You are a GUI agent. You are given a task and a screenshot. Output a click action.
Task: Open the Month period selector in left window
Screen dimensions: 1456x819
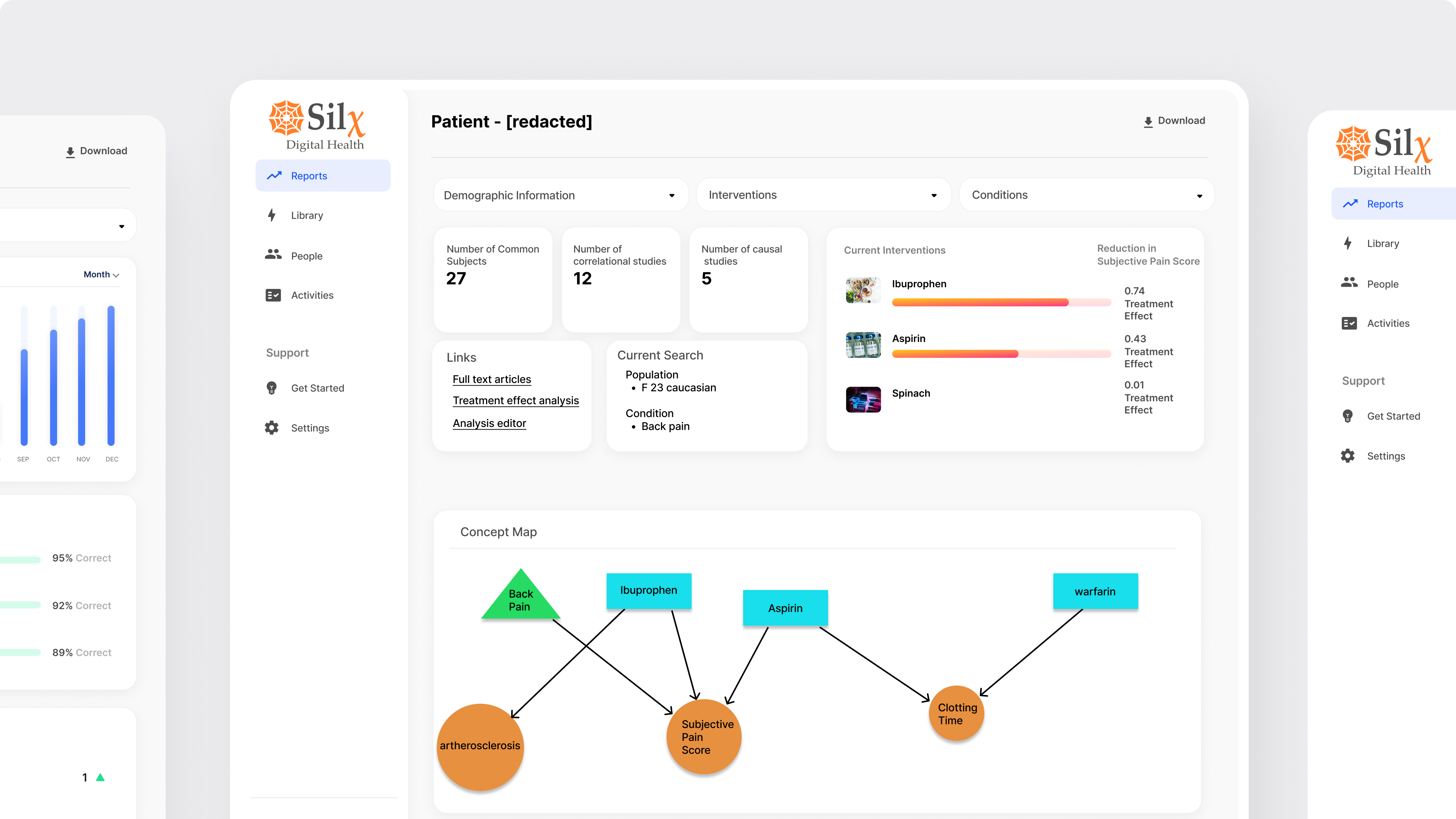[x=101, y=274]
